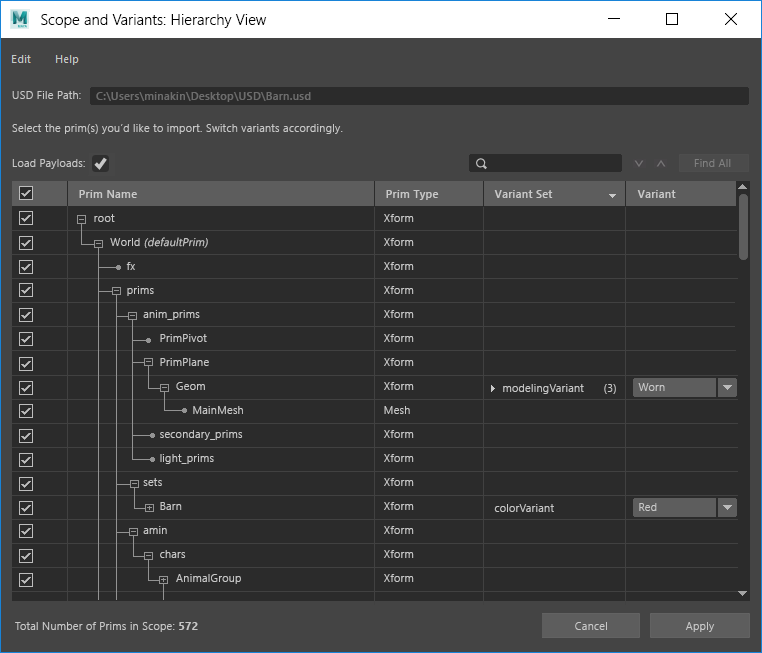Uncheck the header select-all checkbox

pos(26,194)
